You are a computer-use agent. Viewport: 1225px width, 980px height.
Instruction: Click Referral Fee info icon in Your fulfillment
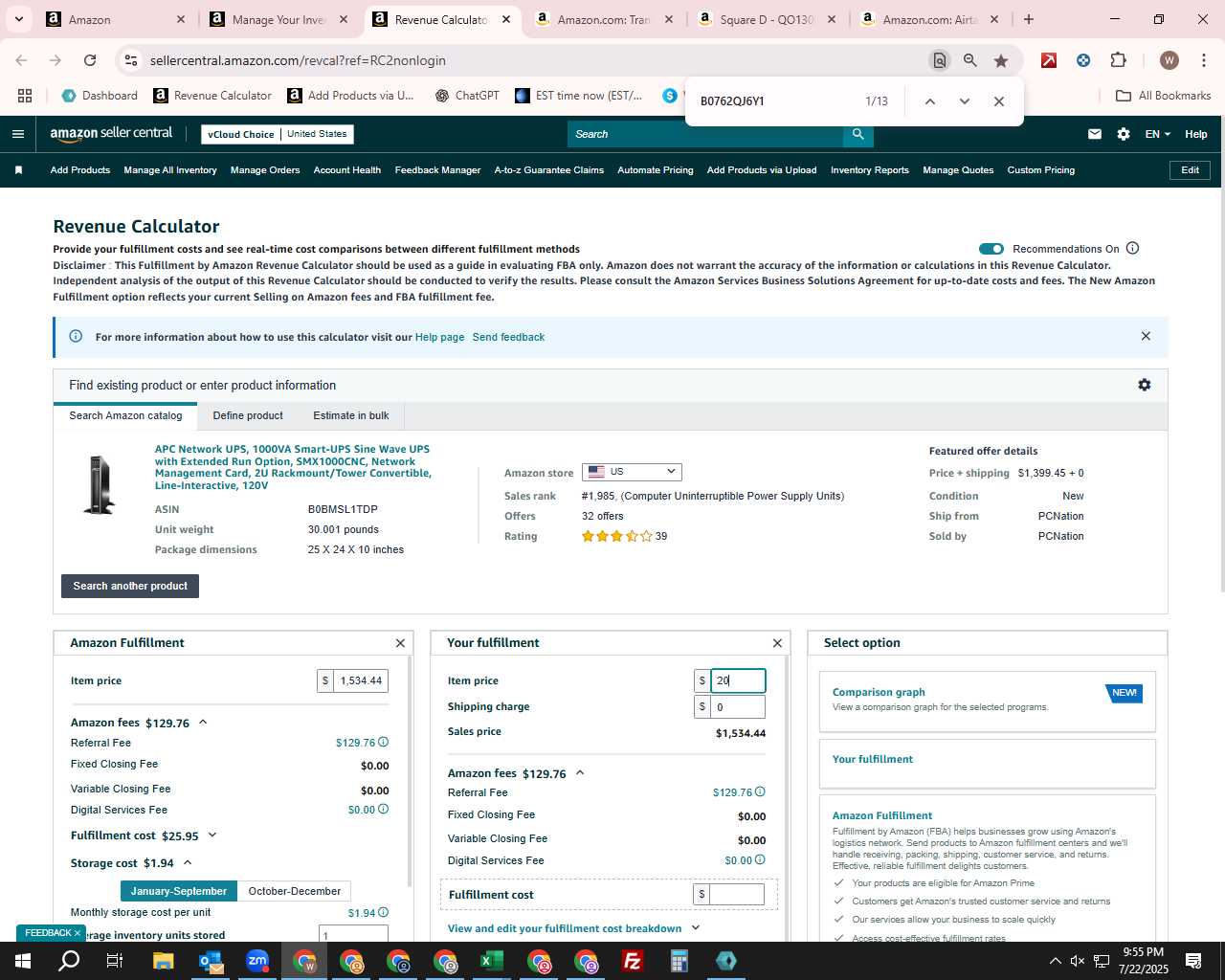[x=760, y=791]
